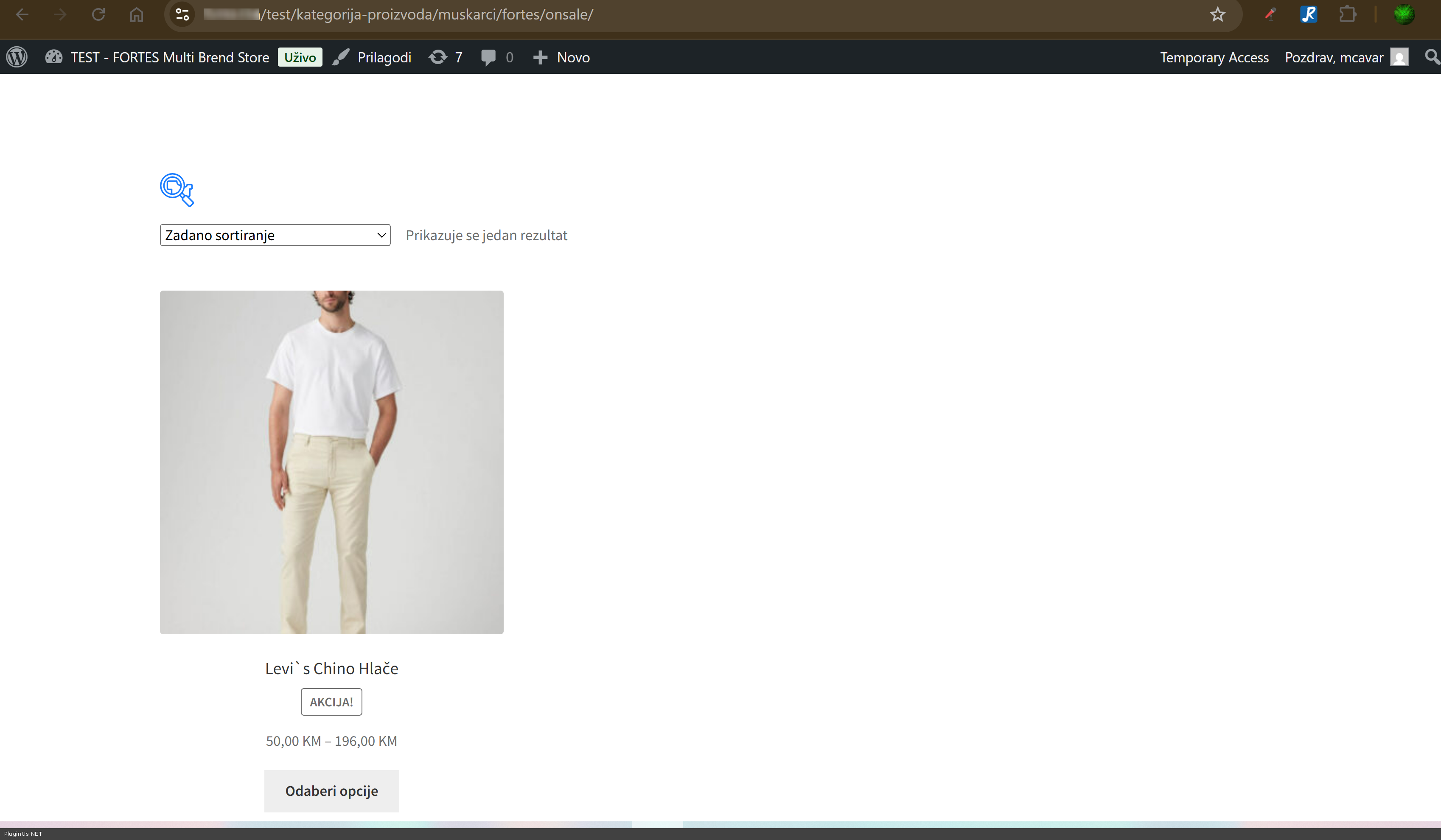This screenshot has height=840, width=1441.
Task: Click the Temporary Access admin bar link
Action: click(1214, 57)
